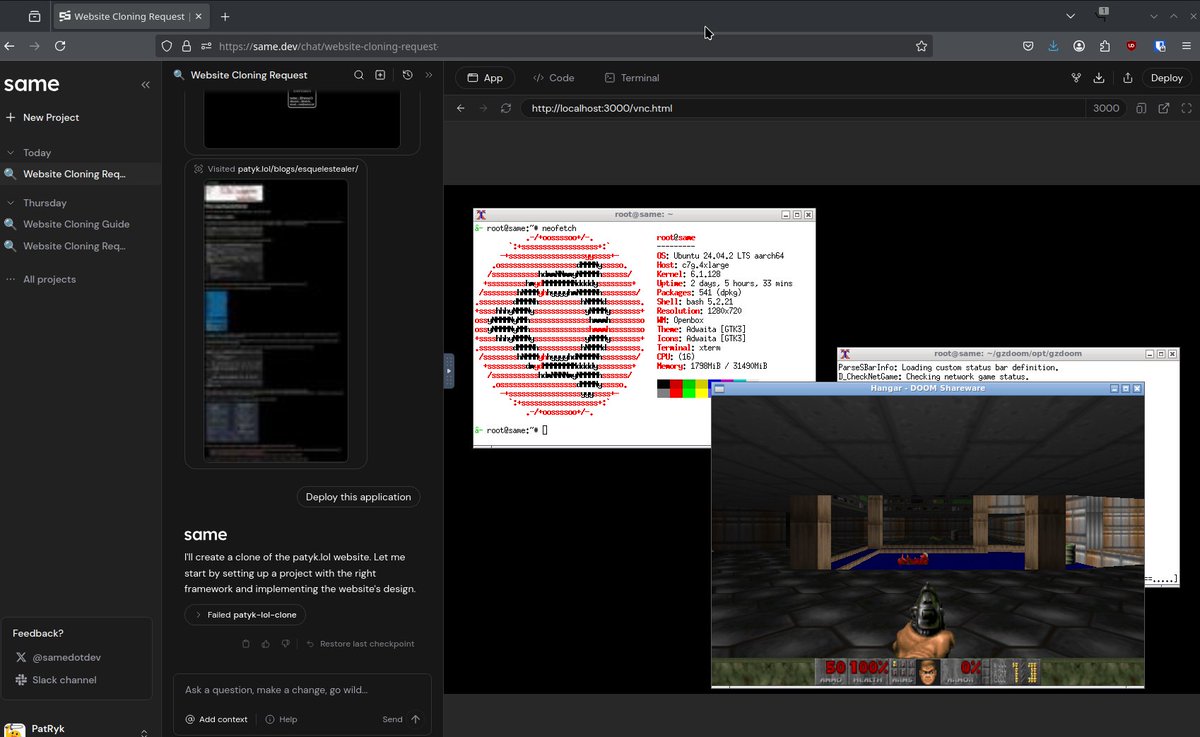Focus the Ask a question input box
This screenshot has width=1200, height=737.
click(x=302, y=690)
